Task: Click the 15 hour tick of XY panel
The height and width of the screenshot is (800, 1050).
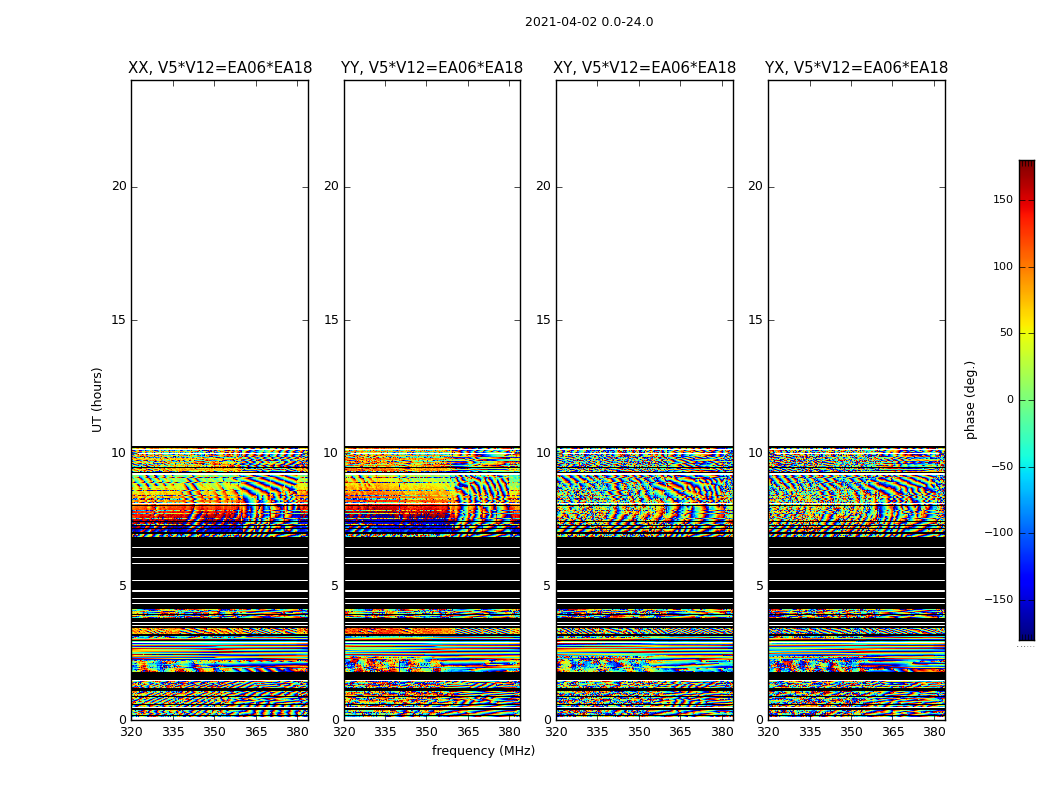Action: pyautogui.click(x=543, y=320)
